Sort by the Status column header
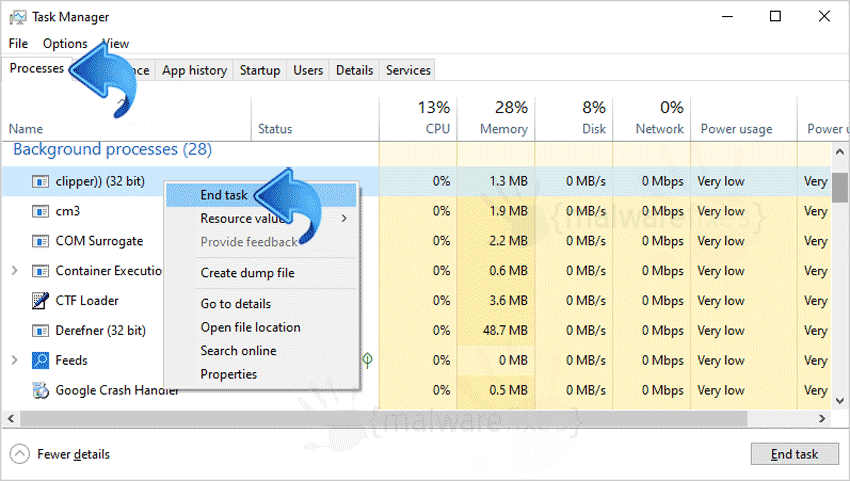 click(x=315, y=119)
